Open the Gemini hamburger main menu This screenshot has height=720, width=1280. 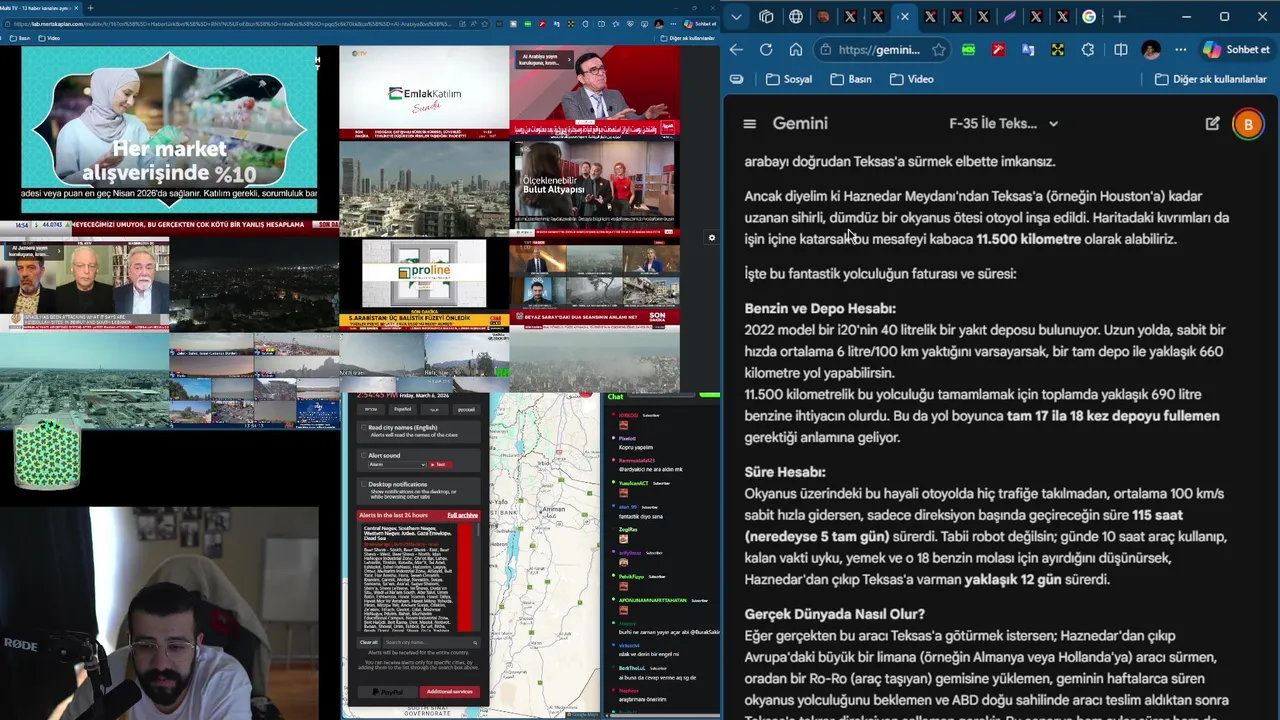749,124
